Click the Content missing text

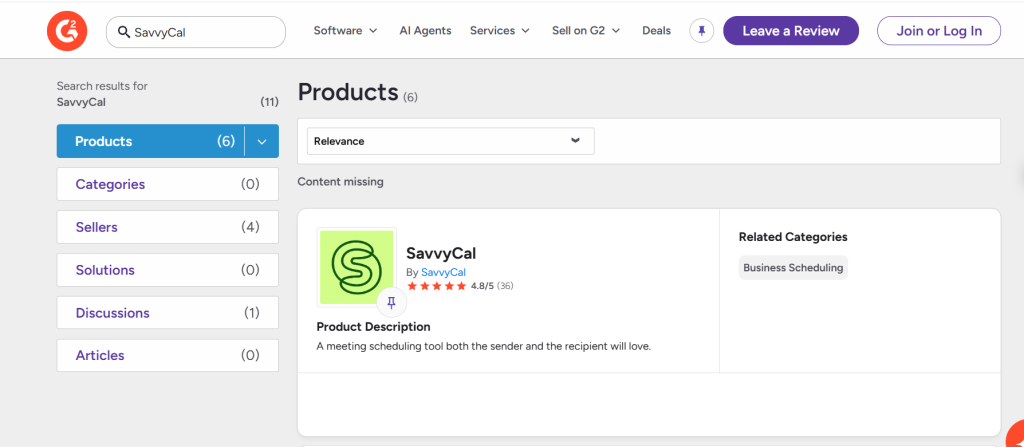(x=340, y=182)
